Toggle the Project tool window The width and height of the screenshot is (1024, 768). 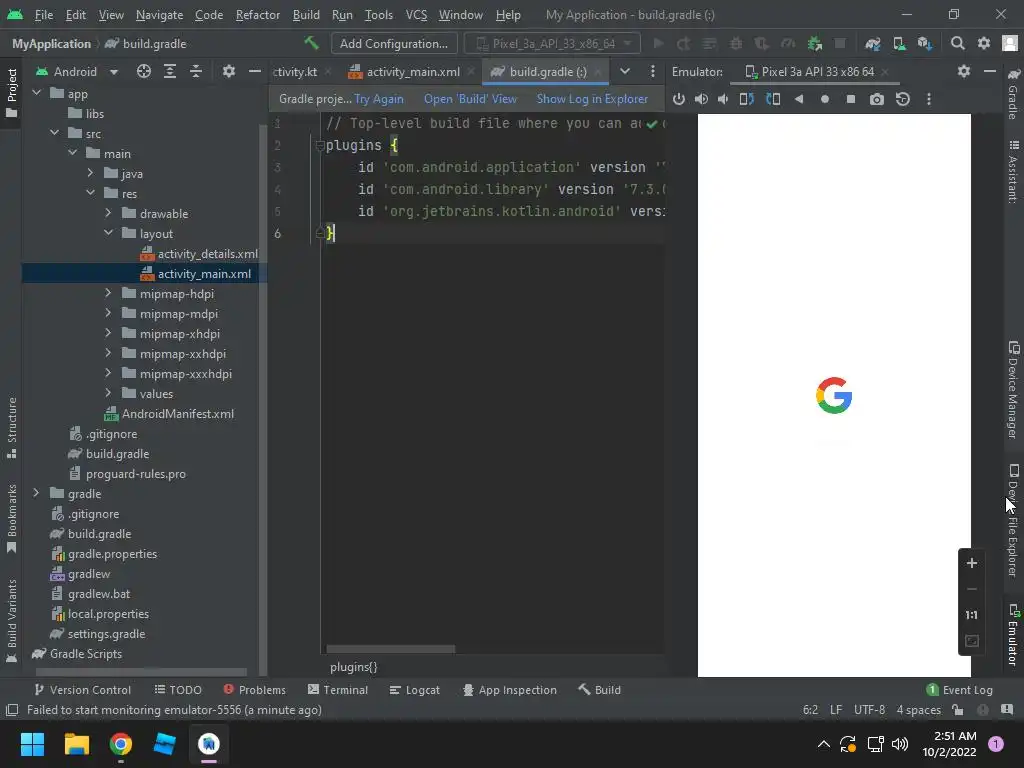[11, 93]
